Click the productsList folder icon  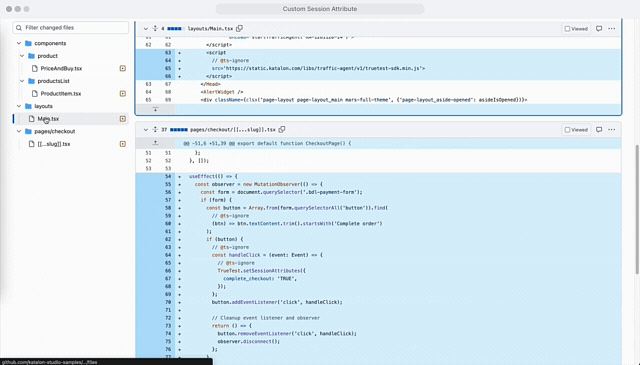point(31,81)
